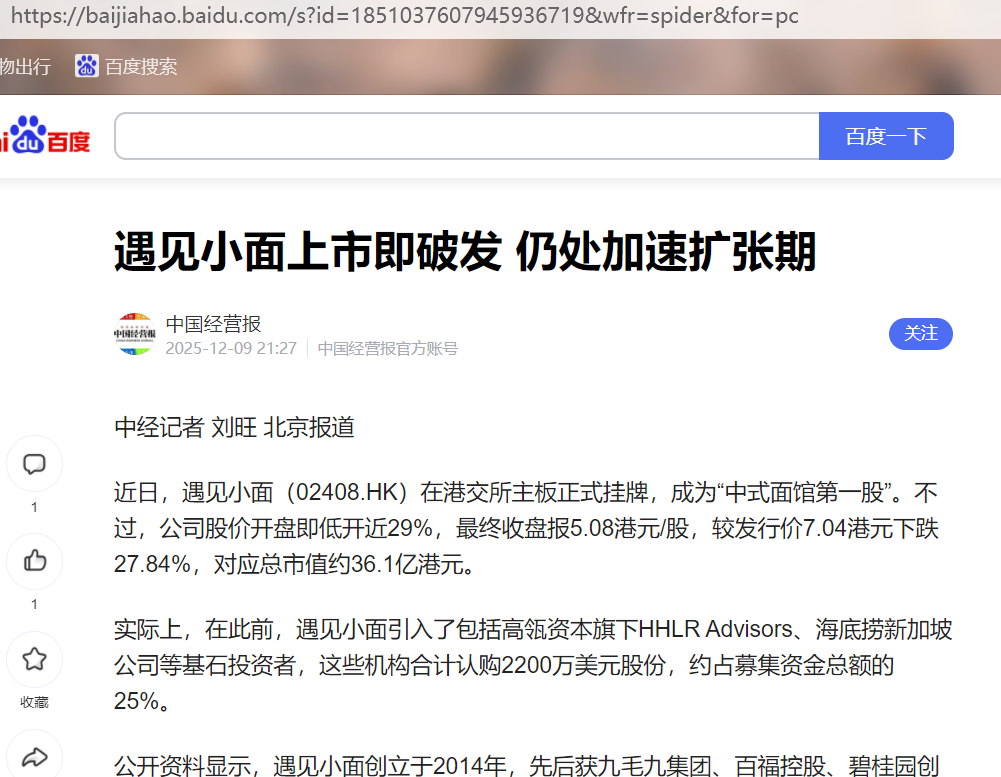
Task: Click the publish date 2025-12-09 21:27
Action: (x=231, y=349)
